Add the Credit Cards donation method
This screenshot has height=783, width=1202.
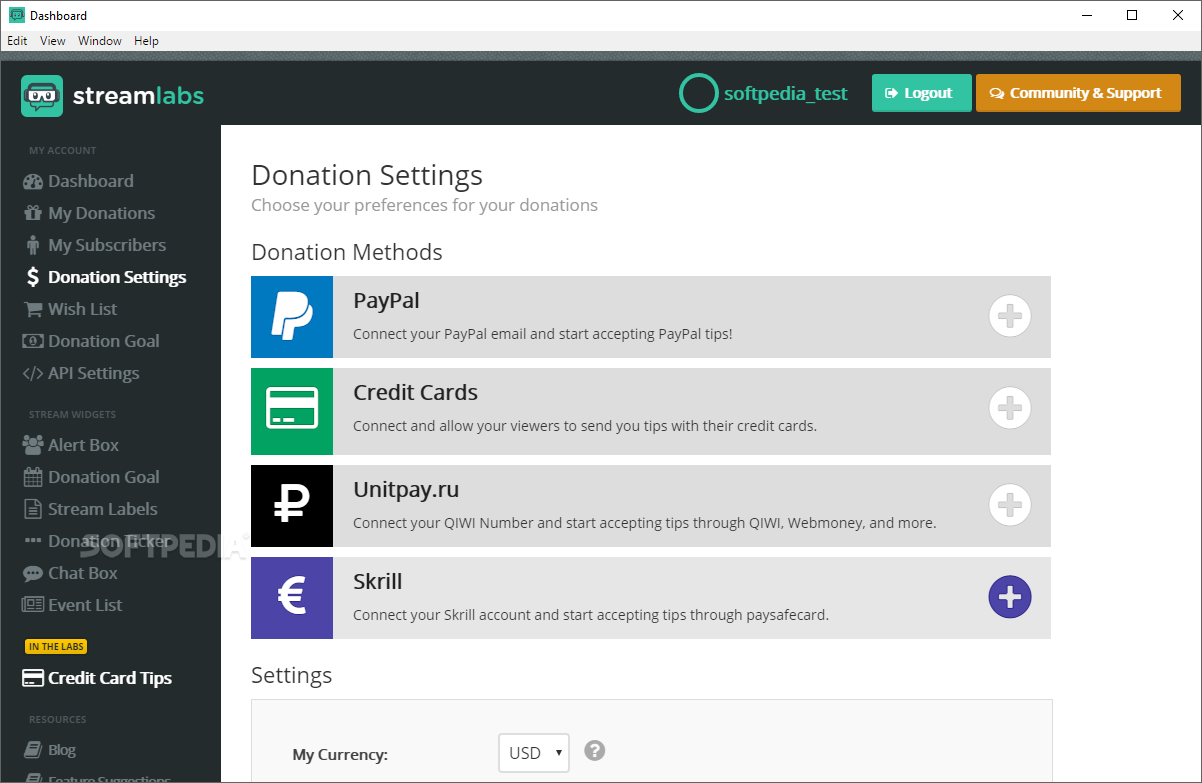point(1010,408)
